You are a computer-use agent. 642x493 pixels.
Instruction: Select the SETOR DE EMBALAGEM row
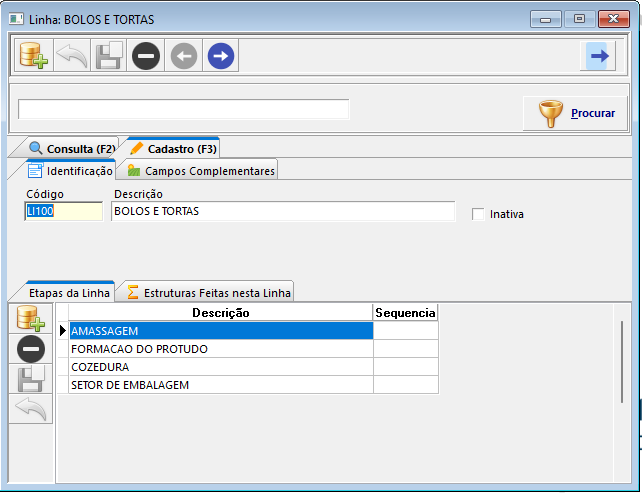(221, 385)
